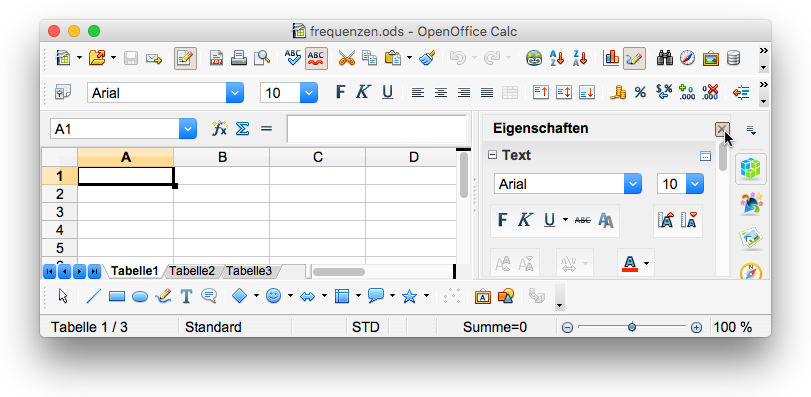
Task: Open sidebar settings menu icon
Action: 751,130
